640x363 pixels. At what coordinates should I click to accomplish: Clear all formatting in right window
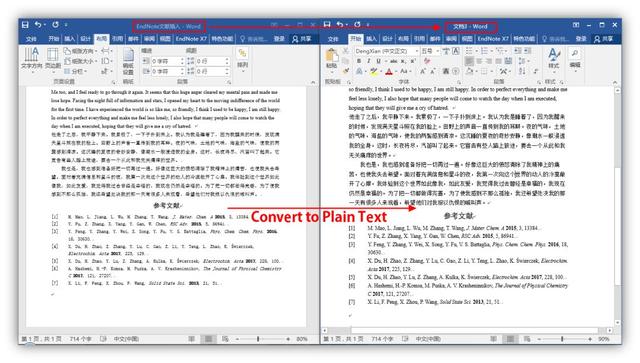point(427,61)
